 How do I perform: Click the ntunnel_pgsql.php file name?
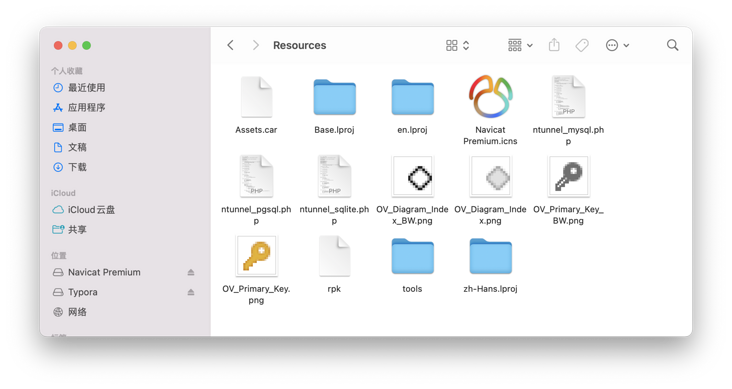[x=256, y=215]
